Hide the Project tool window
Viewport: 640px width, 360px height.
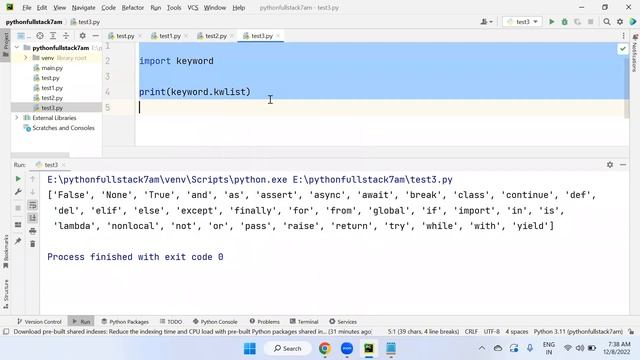pyautogui.click(x=96, y=36)
